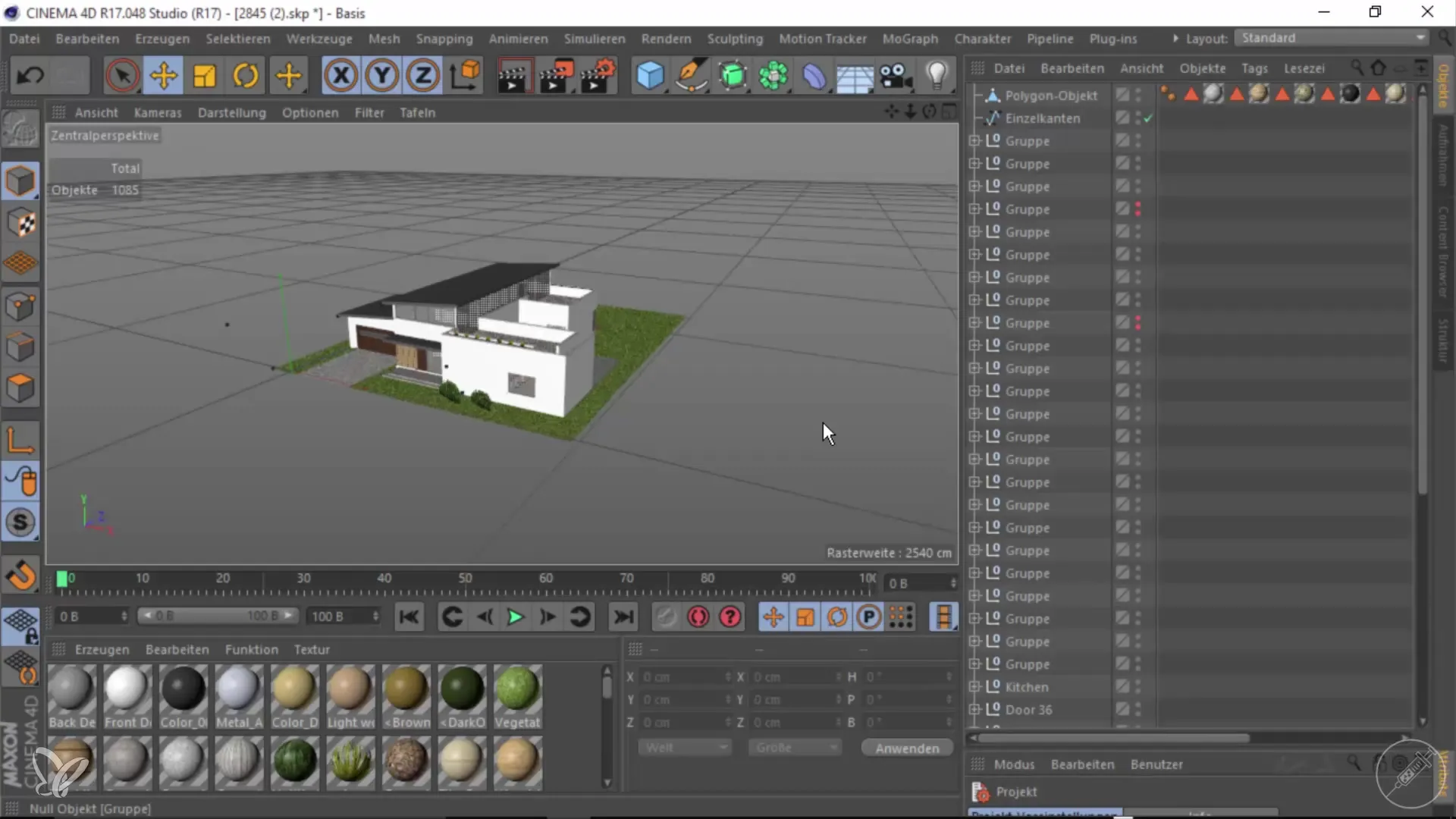Open the Sculpting menu
1456x819 pixels.
click(x=735, y=39)
